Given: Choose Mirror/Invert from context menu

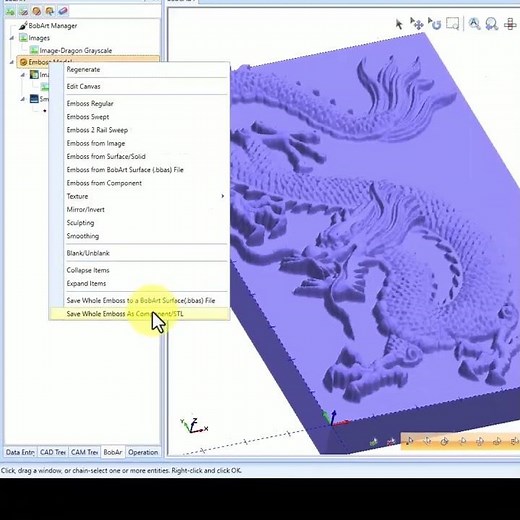Looking at the screenshot, I should (86, 210).
